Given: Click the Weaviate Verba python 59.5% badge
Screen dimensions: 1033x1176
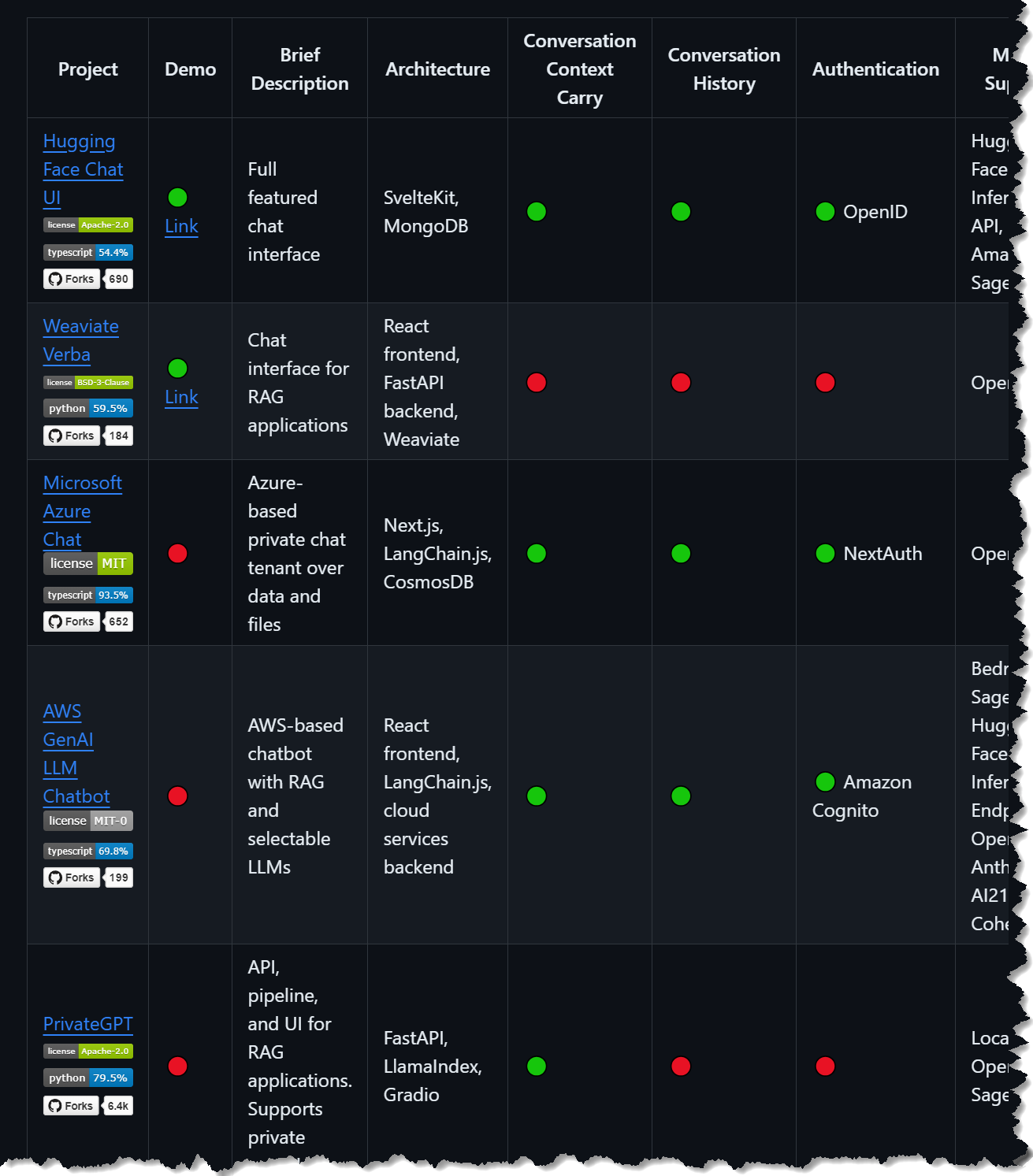Looking at the screenshot, I should point(88,408).
